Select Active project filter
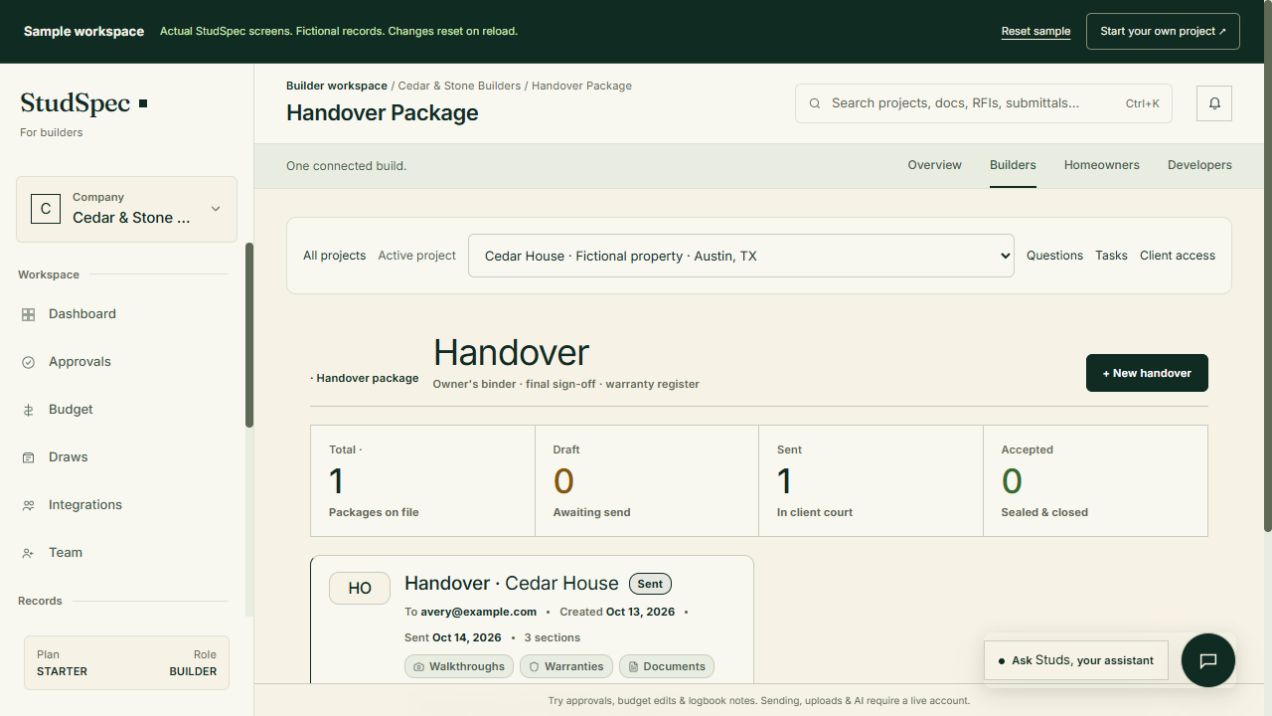 417,256
